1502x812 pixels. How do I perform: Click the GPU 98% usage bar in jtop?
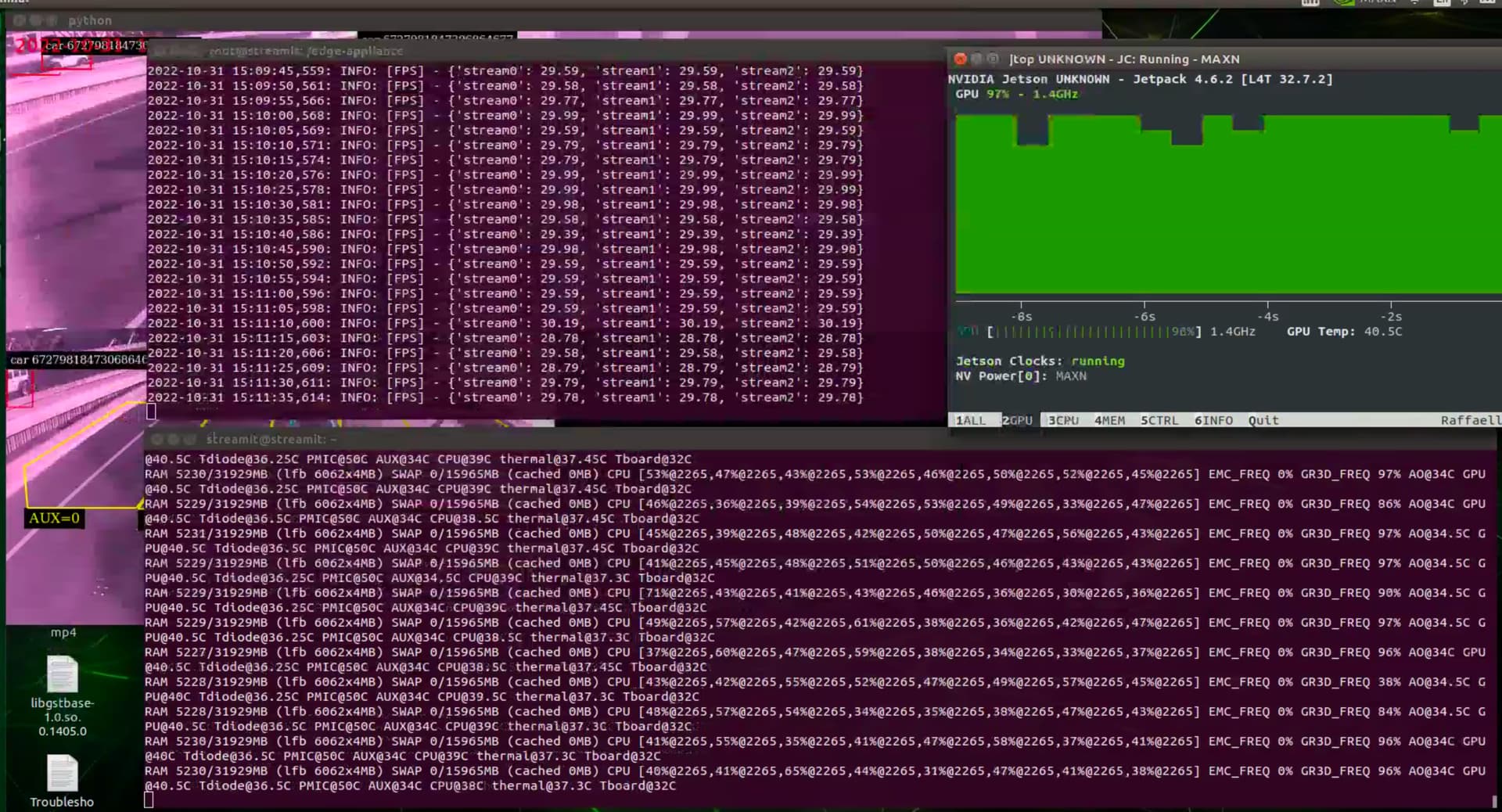click(x=1094, y=332)
